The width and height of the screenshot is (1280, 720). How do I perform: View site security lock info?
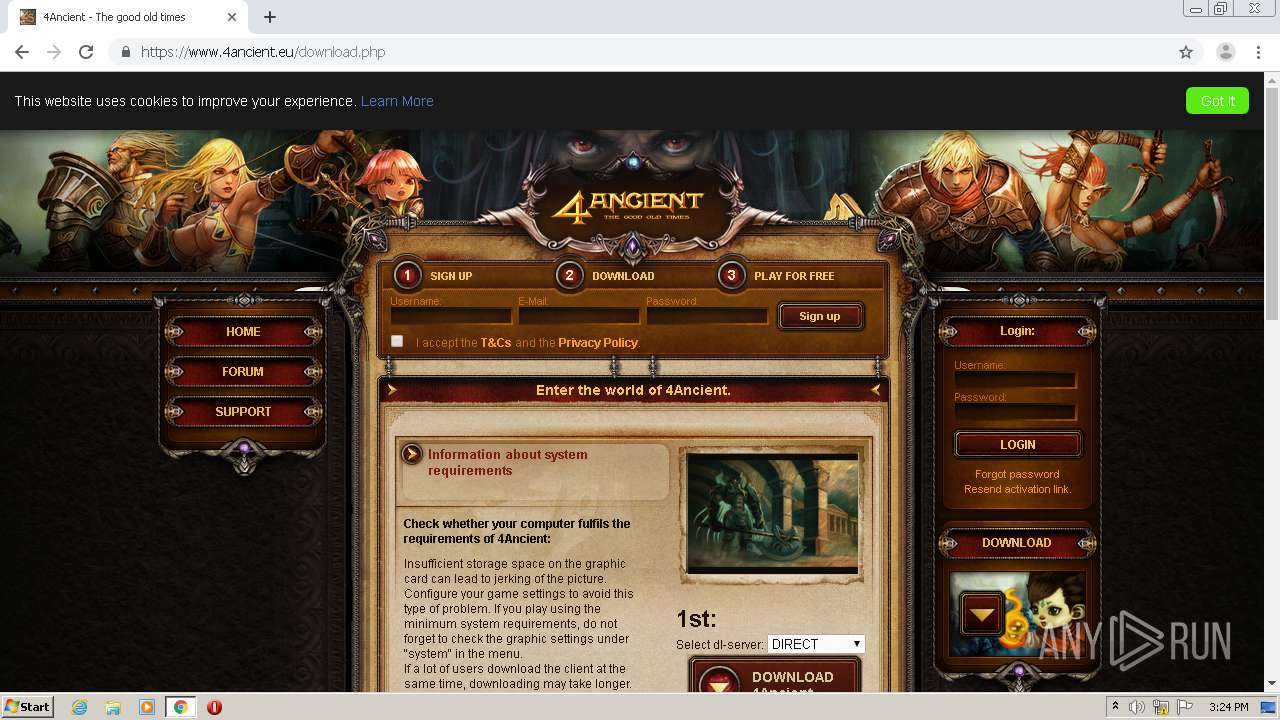[x=125, y=52]
